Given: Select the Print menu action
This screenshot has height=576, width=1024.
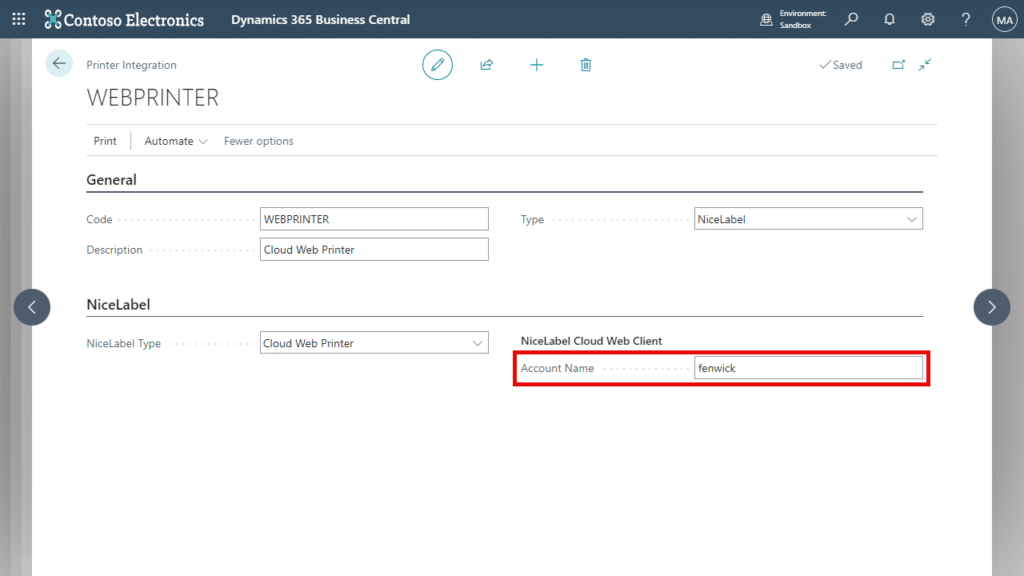Looking at the screenshot, I should point(104,141).
